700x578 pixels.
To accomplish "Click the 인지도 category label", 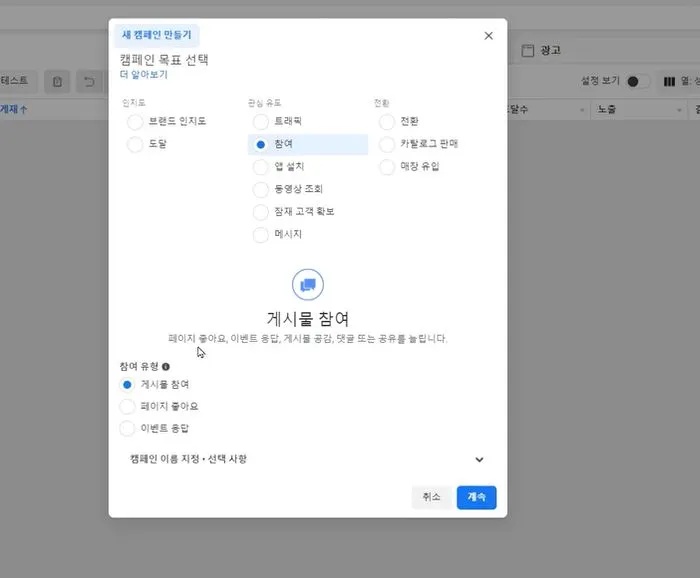I will tap(134, 103).
